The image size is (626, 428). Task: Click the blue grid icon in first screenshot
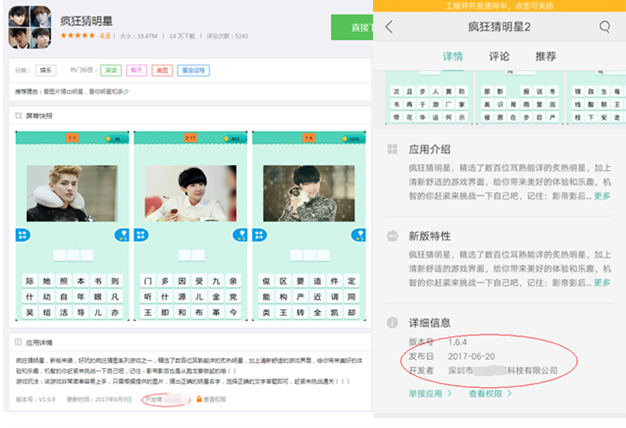(x=23, y=234)
